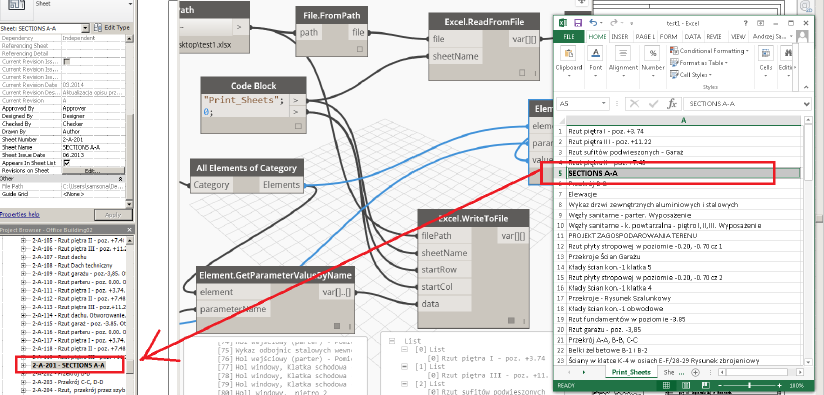
Task: Open Conditional Formatting dropdown
Action: coord(709,51)
